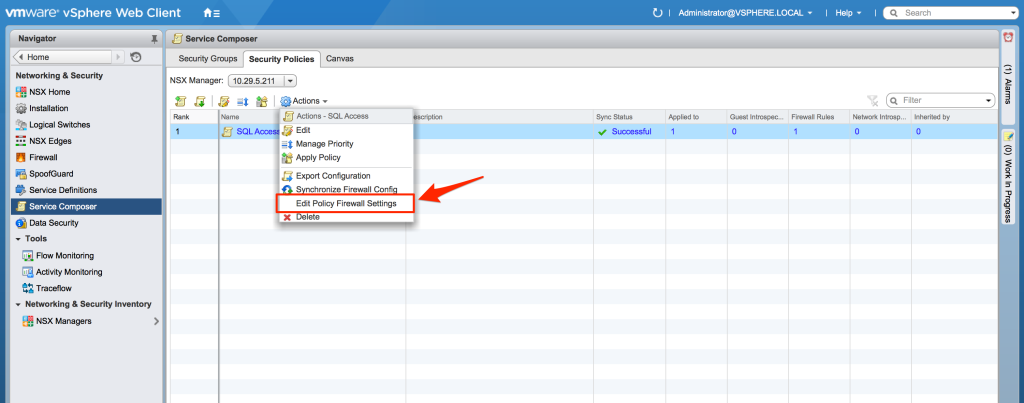This screenshot has height=403, width=1024.
Task: Open Administrator@VSPHERE.LOCAL user menu
Action: coord(745,12)
